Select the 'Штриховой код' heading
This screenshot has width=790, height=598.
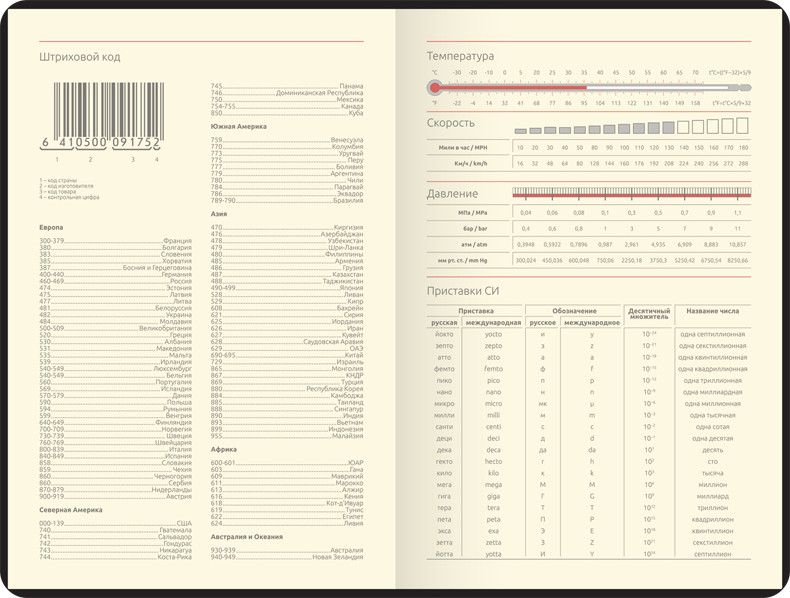coord(79,57)
